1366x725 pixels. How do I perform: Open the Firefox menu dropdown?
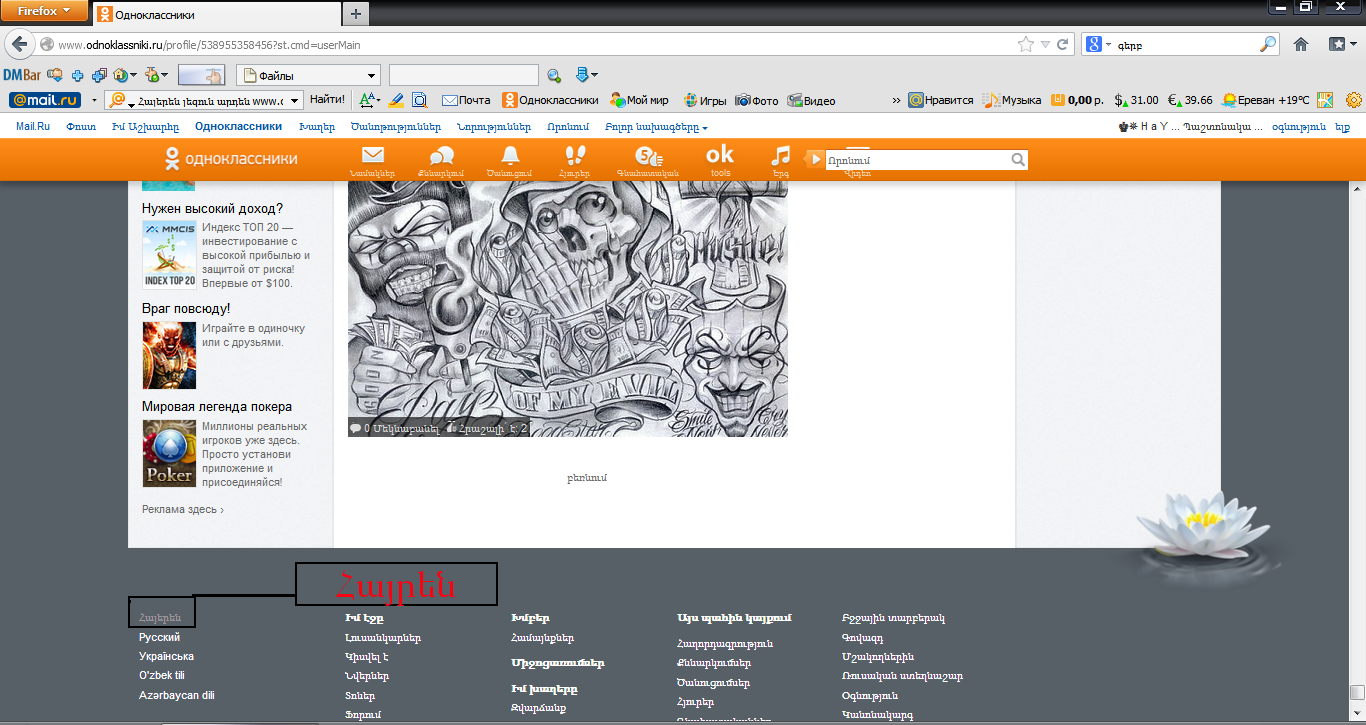tap(44, 11)
